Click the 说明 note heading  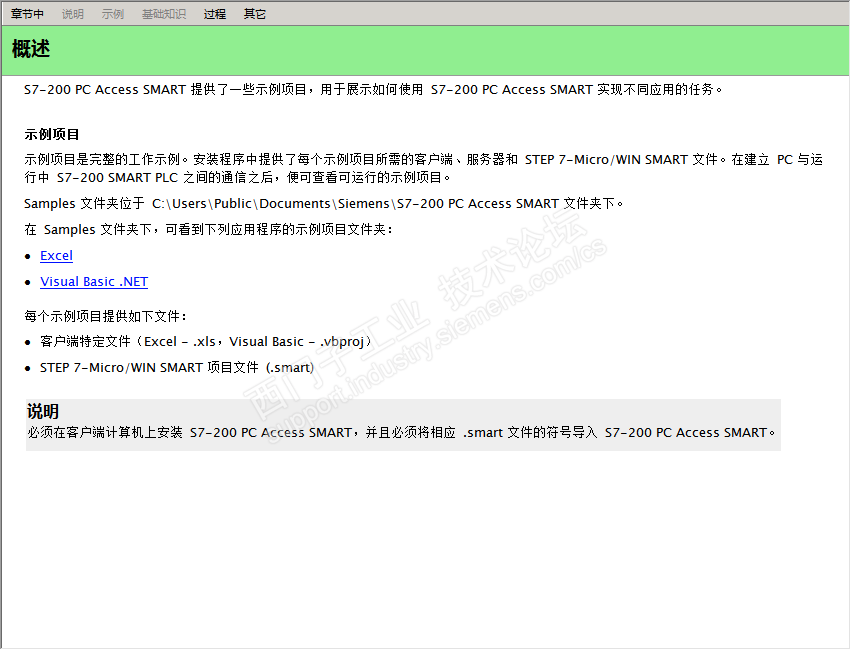coord(43,411)
